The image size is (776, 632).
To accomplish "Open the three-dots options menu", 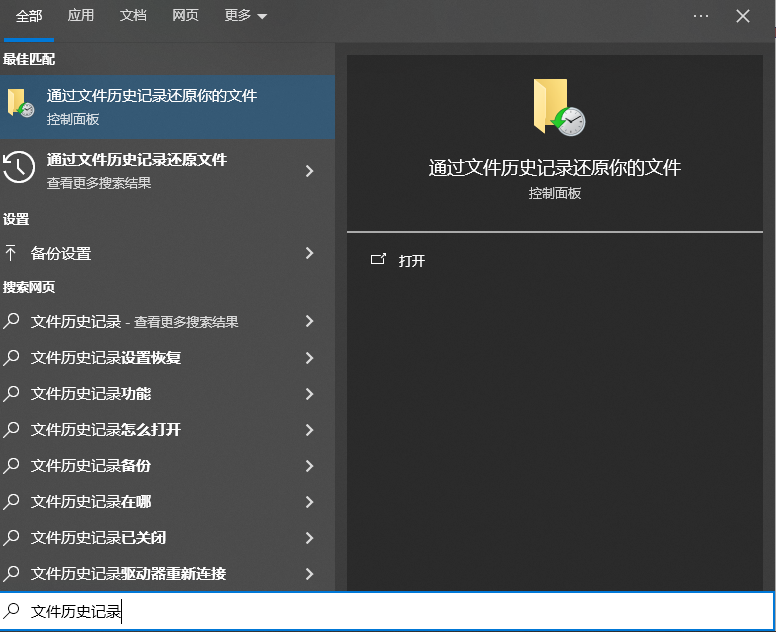I will click(701, 16).
